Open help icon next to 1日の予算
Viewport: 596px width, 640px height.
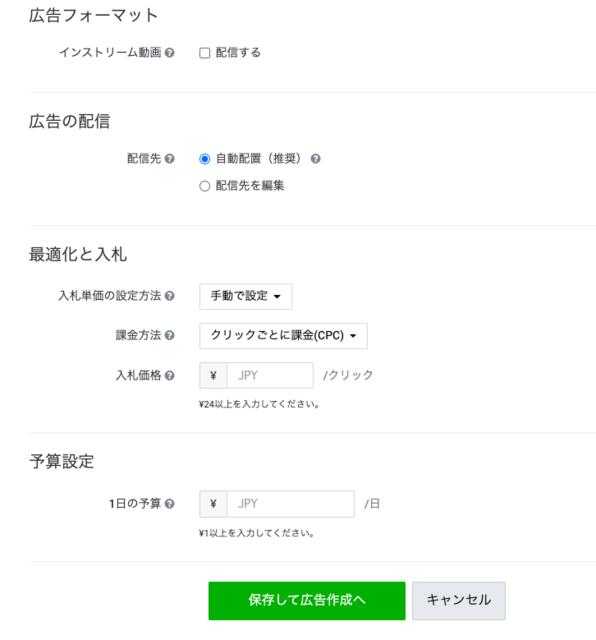point(169,504)
